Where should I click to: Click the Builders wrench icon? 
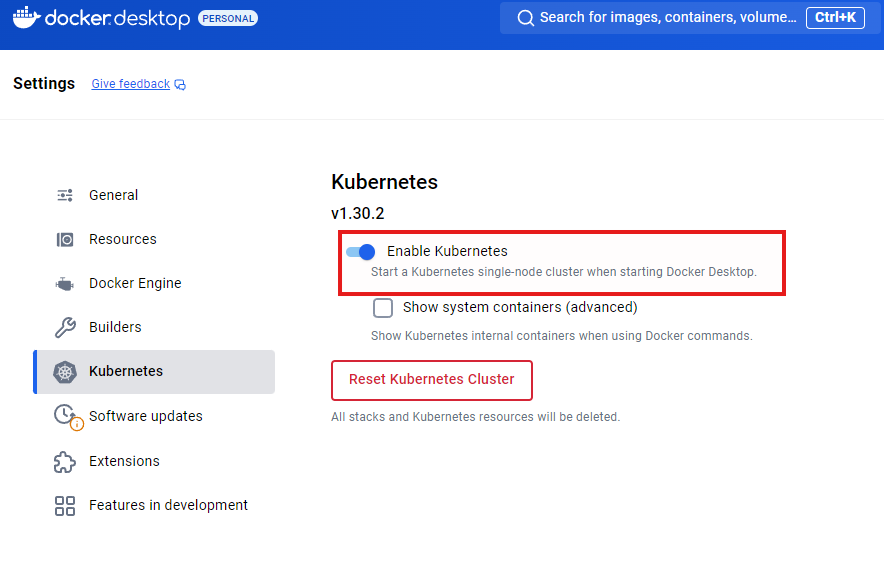(65, 327)
